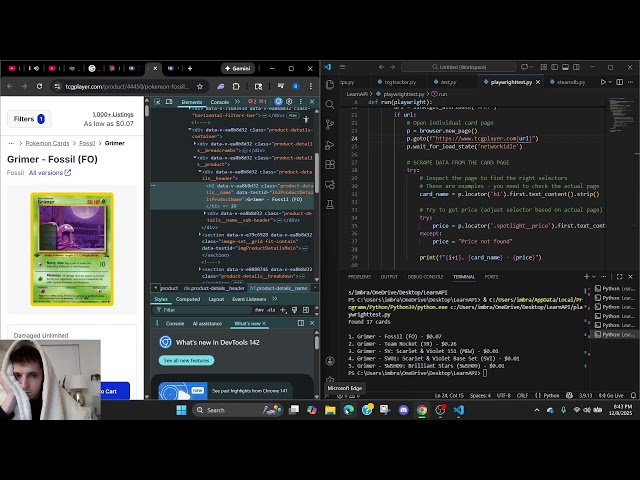Open the DevTools AI assistance icon in toolbar
640x480 pixels.
(x=278, y=102)
